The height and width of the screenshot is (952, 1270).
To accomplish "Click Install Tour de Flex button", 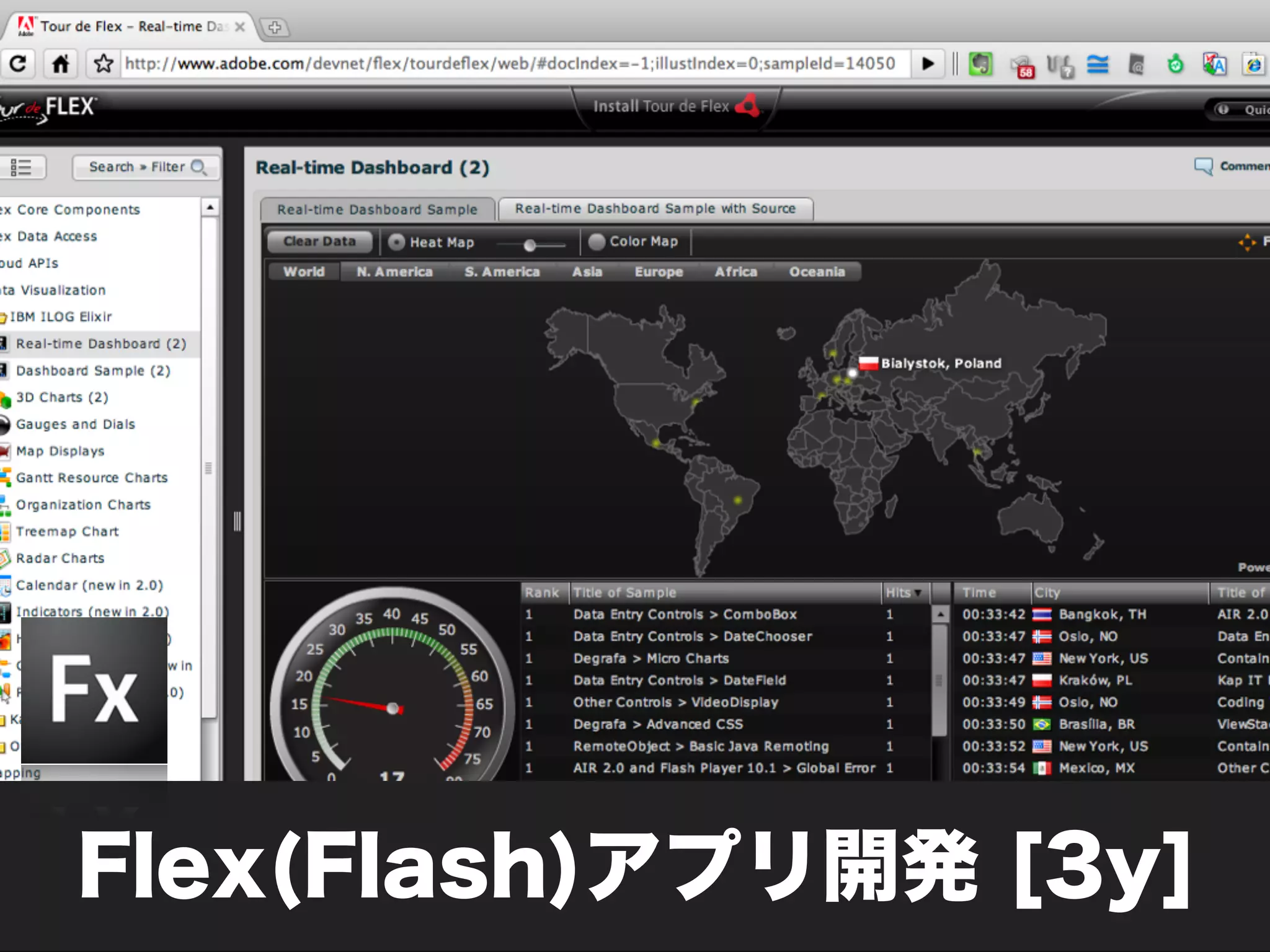I will [676, 107].
